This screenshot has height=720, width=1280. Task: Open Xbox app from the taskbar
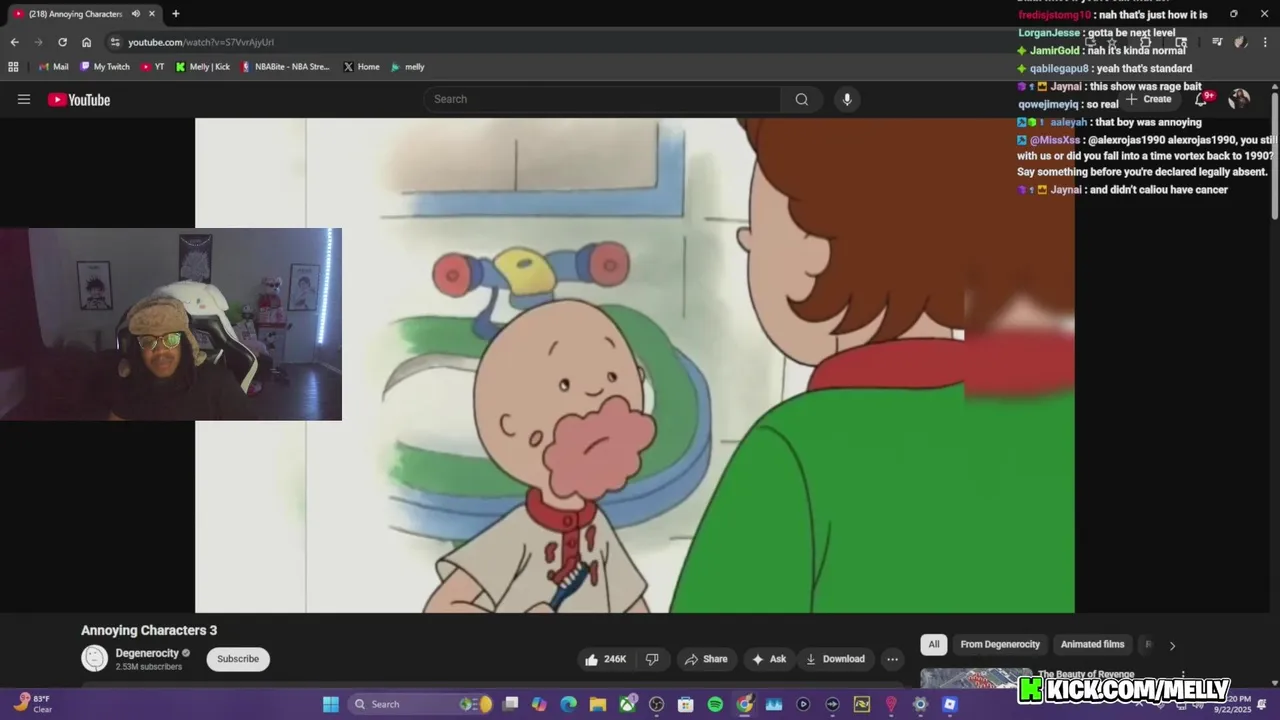coord(628,704)
